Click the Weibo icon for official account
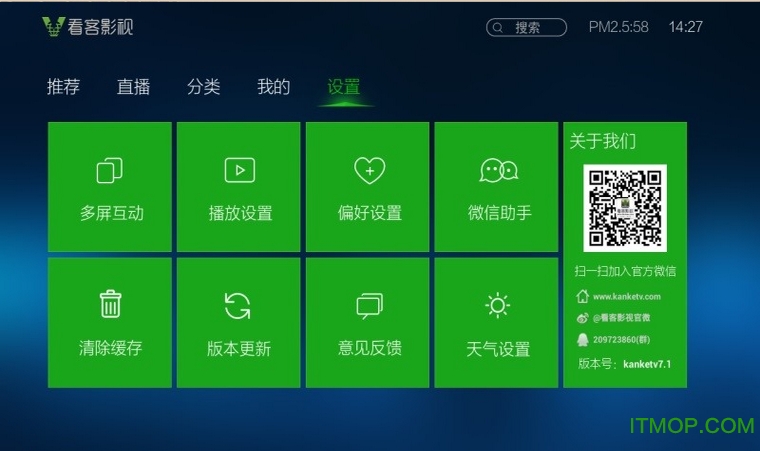The image size is (760, 451). (582, 318)
